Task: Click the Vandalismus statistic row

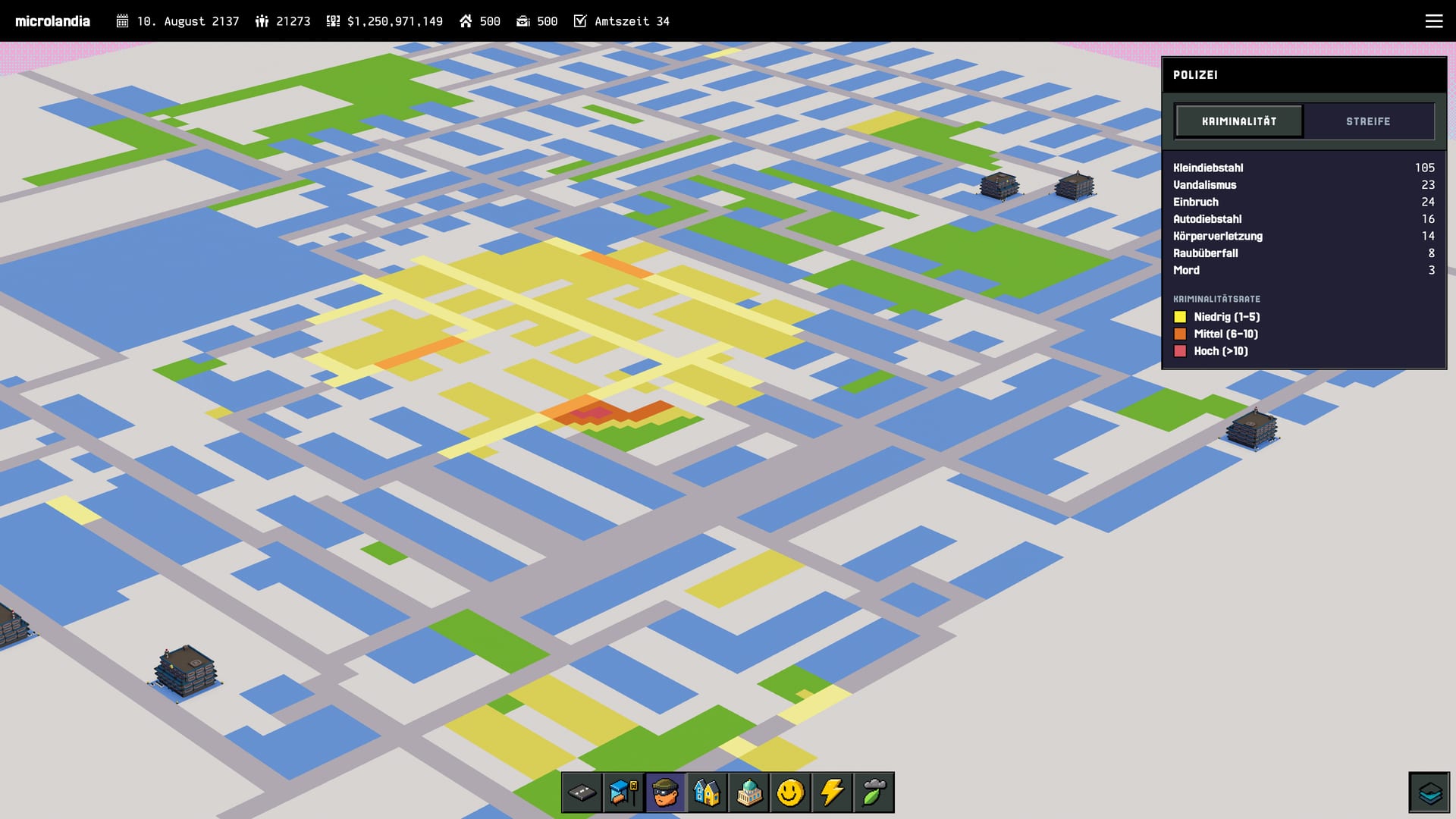Action: (1304, 185)
